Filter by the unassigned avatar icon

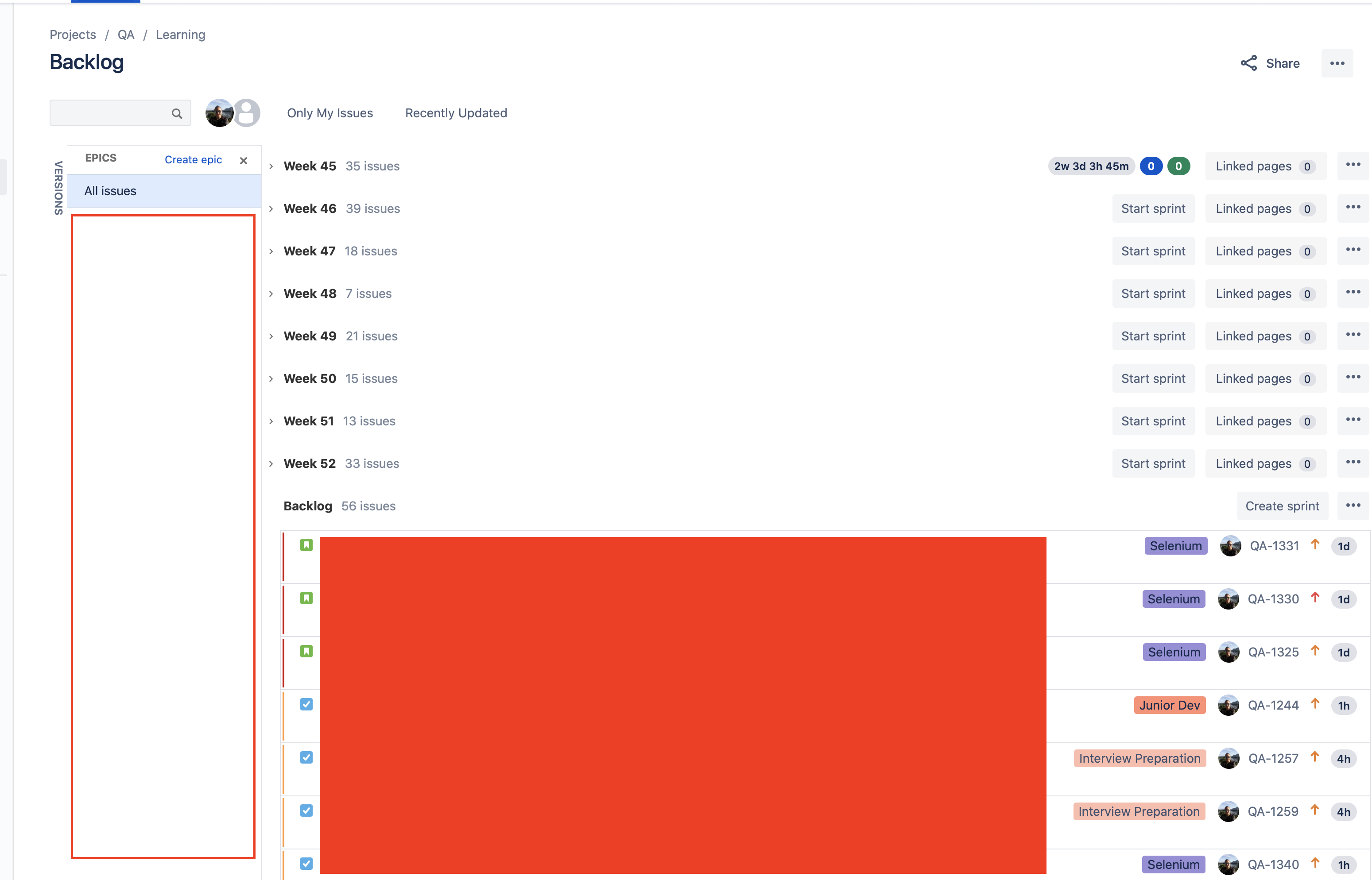pyautogui.click(x=248, y=112)
